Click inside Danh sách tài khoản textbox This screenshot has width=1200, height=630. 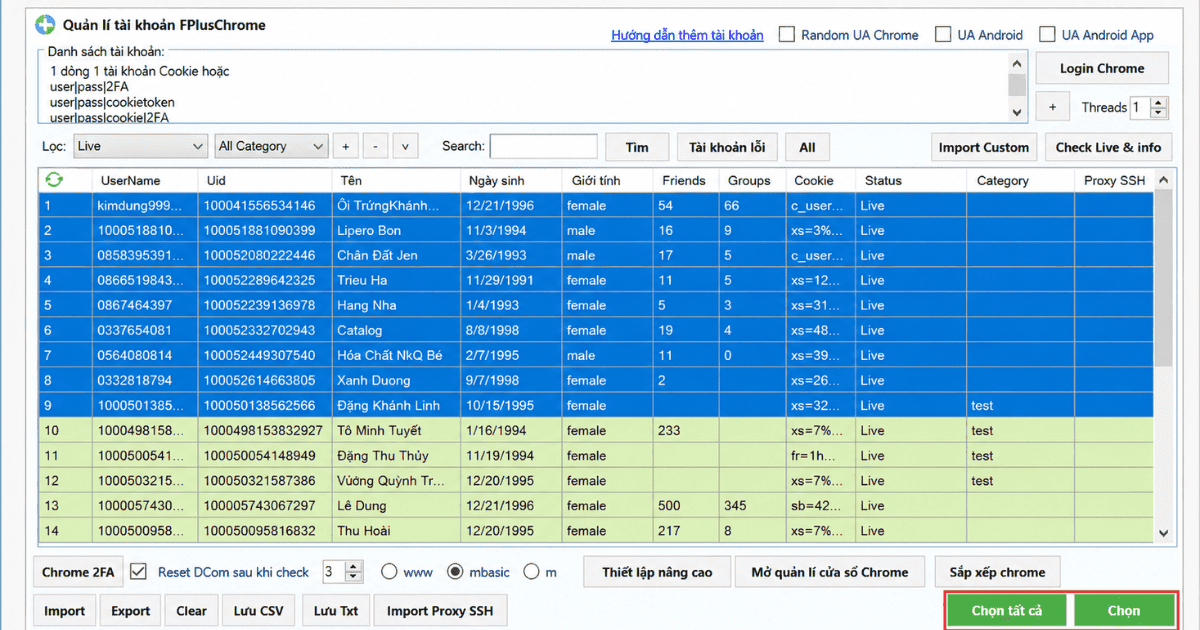(523, 90)
